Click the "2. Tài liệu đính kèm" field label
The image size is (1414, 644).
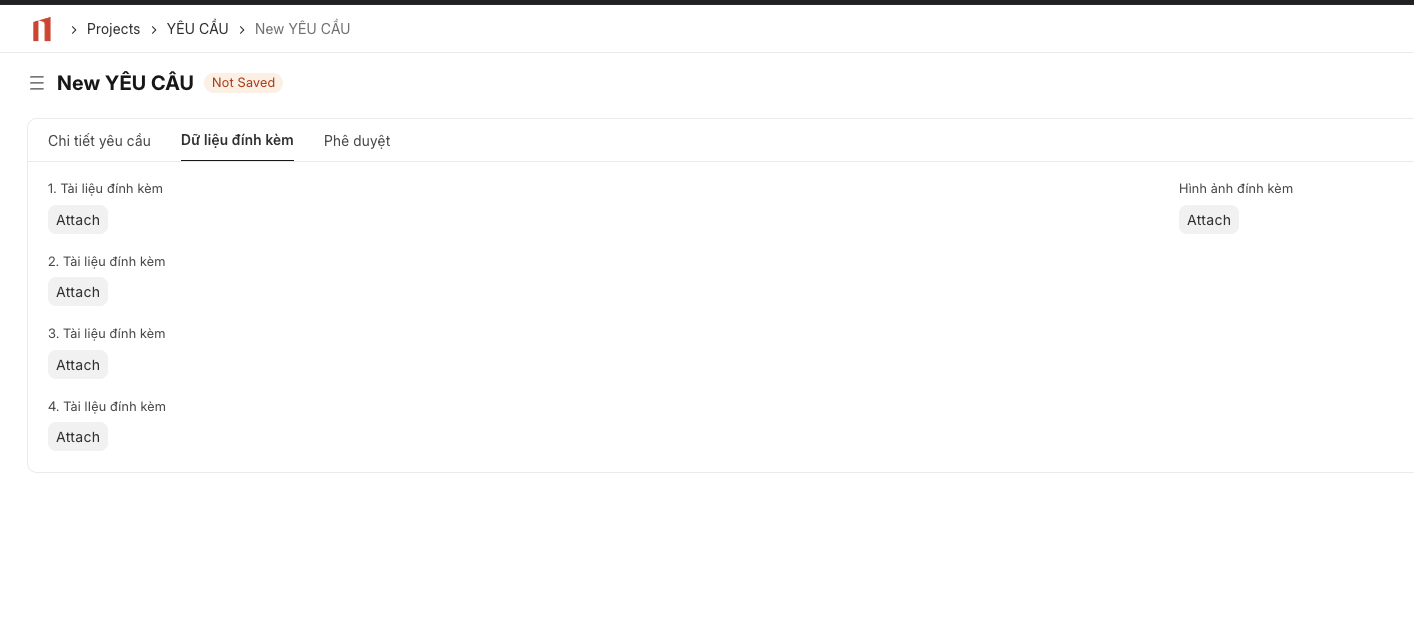106,261
